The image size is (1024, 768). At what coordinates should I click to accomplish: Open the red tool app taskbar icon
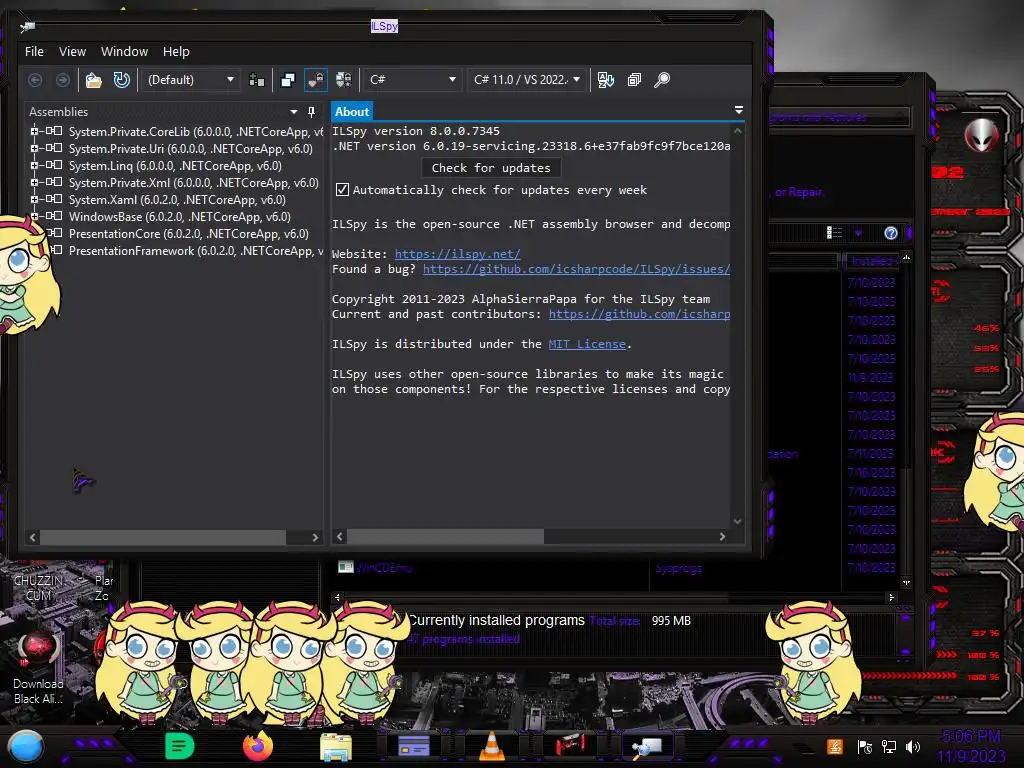pos(570,744)
